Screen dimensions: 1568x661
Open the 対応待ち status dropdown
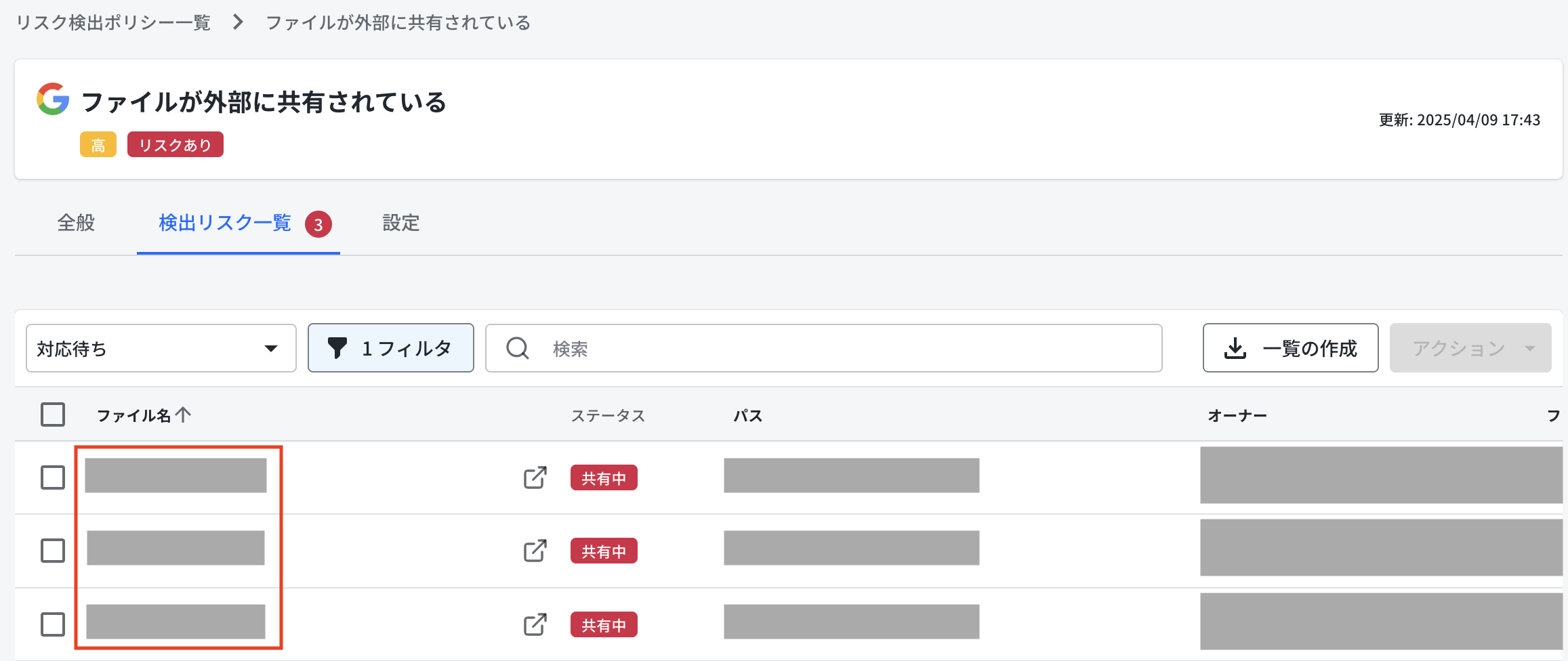[x=161, y=348]
